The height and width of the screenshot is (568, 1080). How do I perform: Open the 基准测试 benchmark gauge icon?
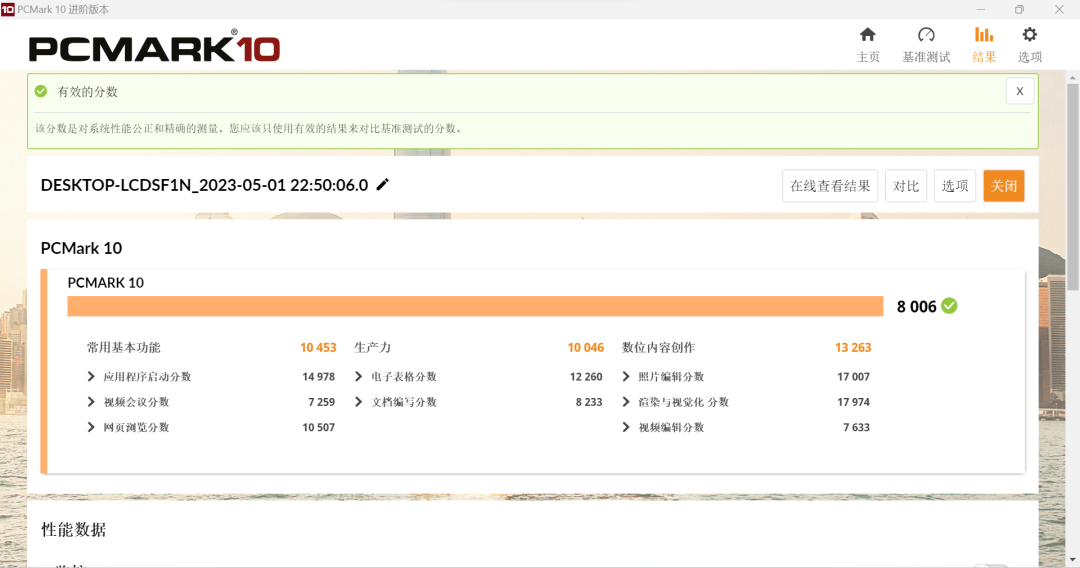pos(926,34)
